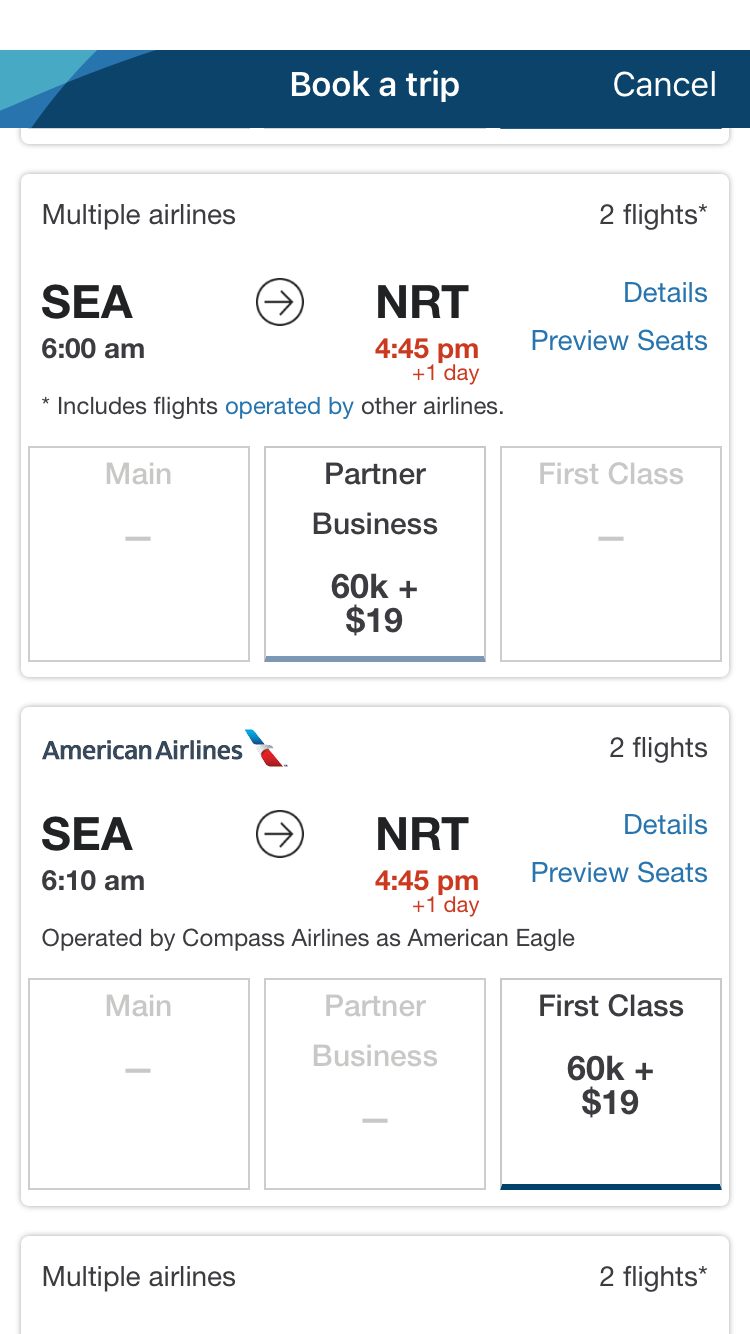750x1334 pixels.
Task: Select First Class fare 60k + $19
Action: pos(611,1084)
